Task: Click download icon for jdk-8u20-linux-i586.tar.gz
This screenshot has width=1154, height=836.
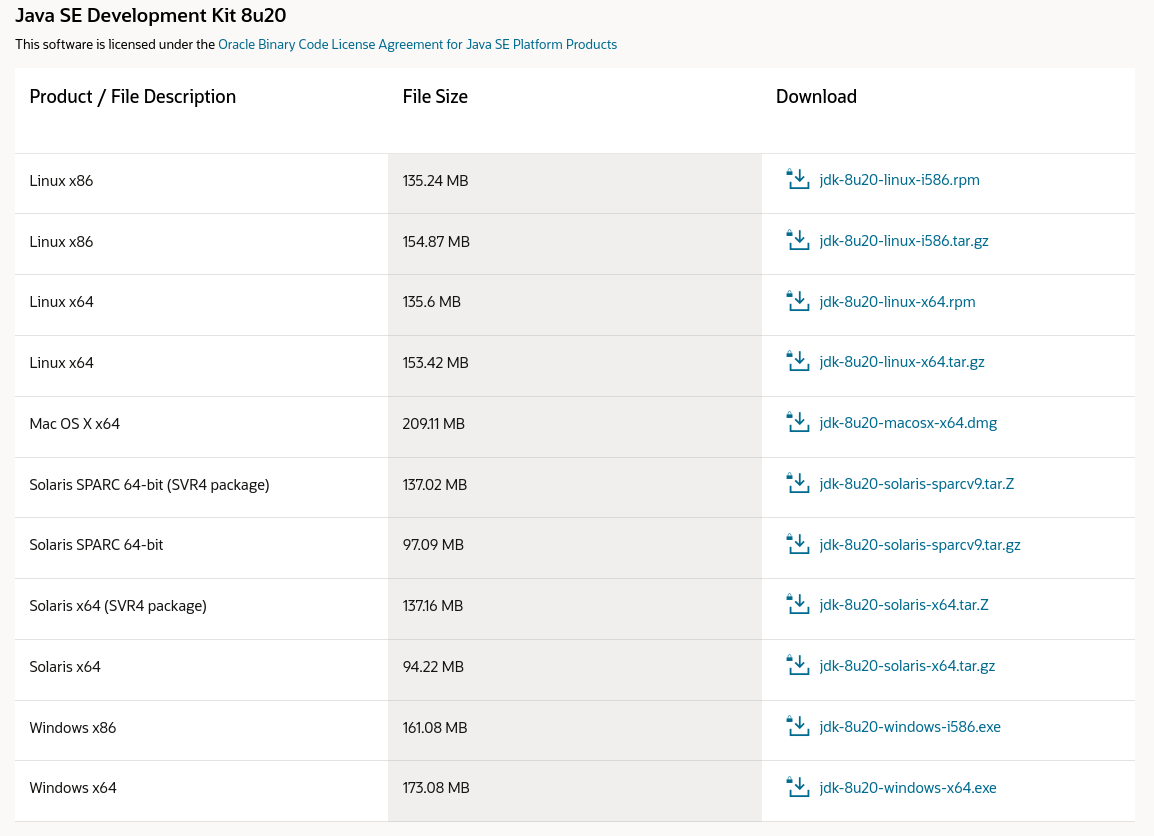Action: [798, 240]
